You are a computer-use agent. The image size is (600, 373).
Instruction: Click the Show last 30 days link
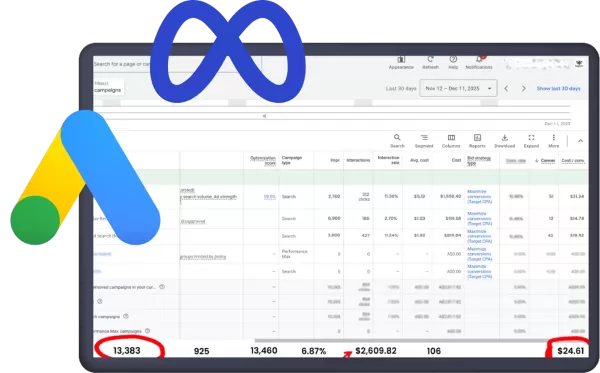(558, 88)
